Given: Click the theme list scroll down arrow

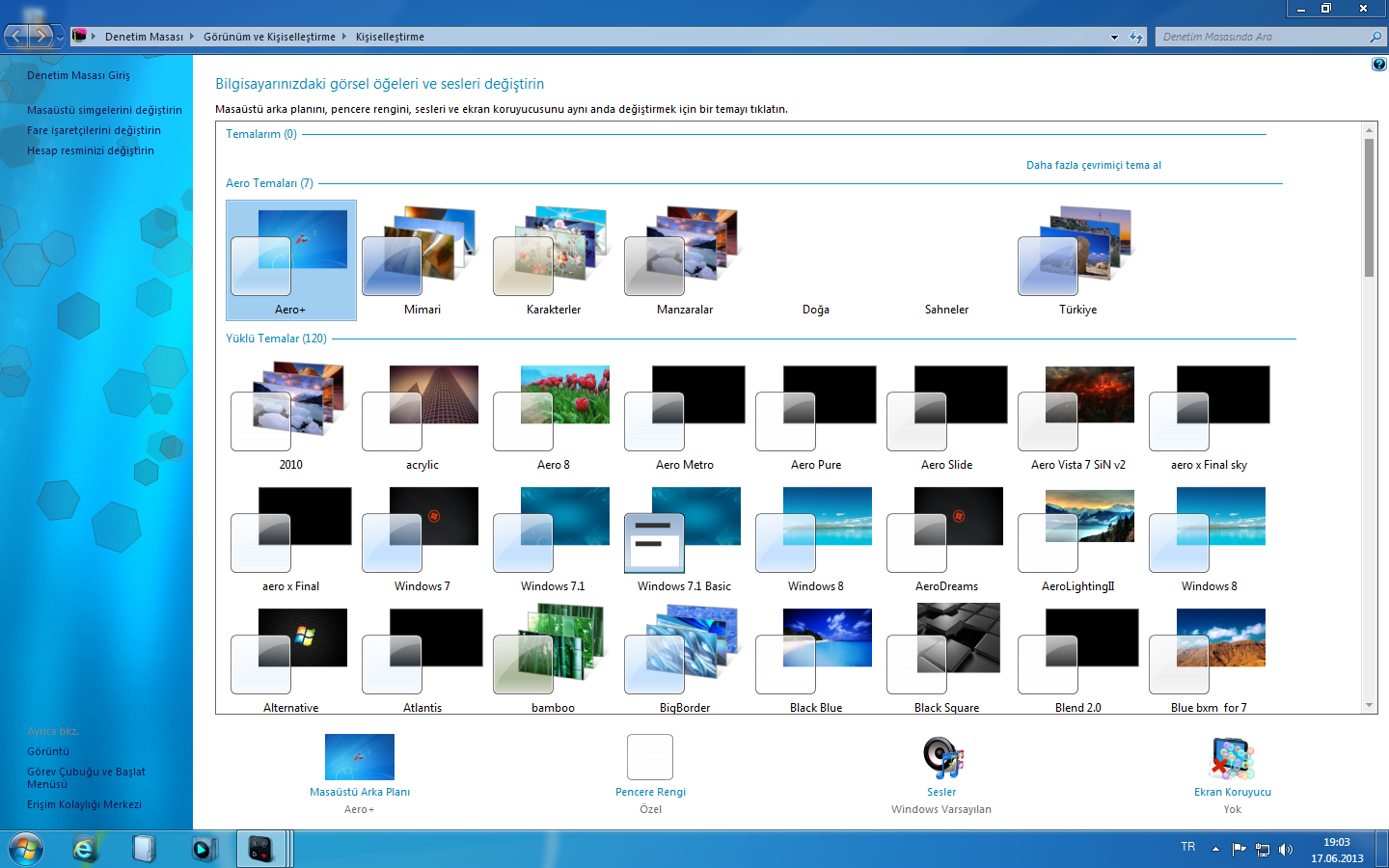Looking at the screenshot, I should pos(1369,705).
